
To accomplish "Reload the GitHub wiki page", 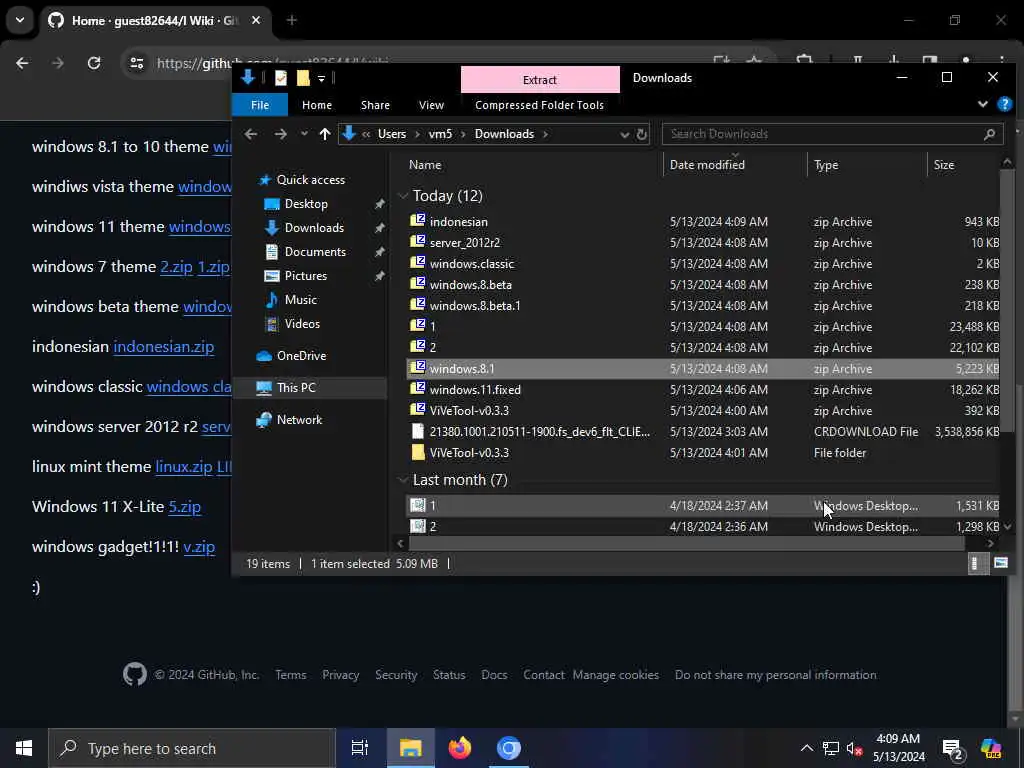I will pos(94,63).
